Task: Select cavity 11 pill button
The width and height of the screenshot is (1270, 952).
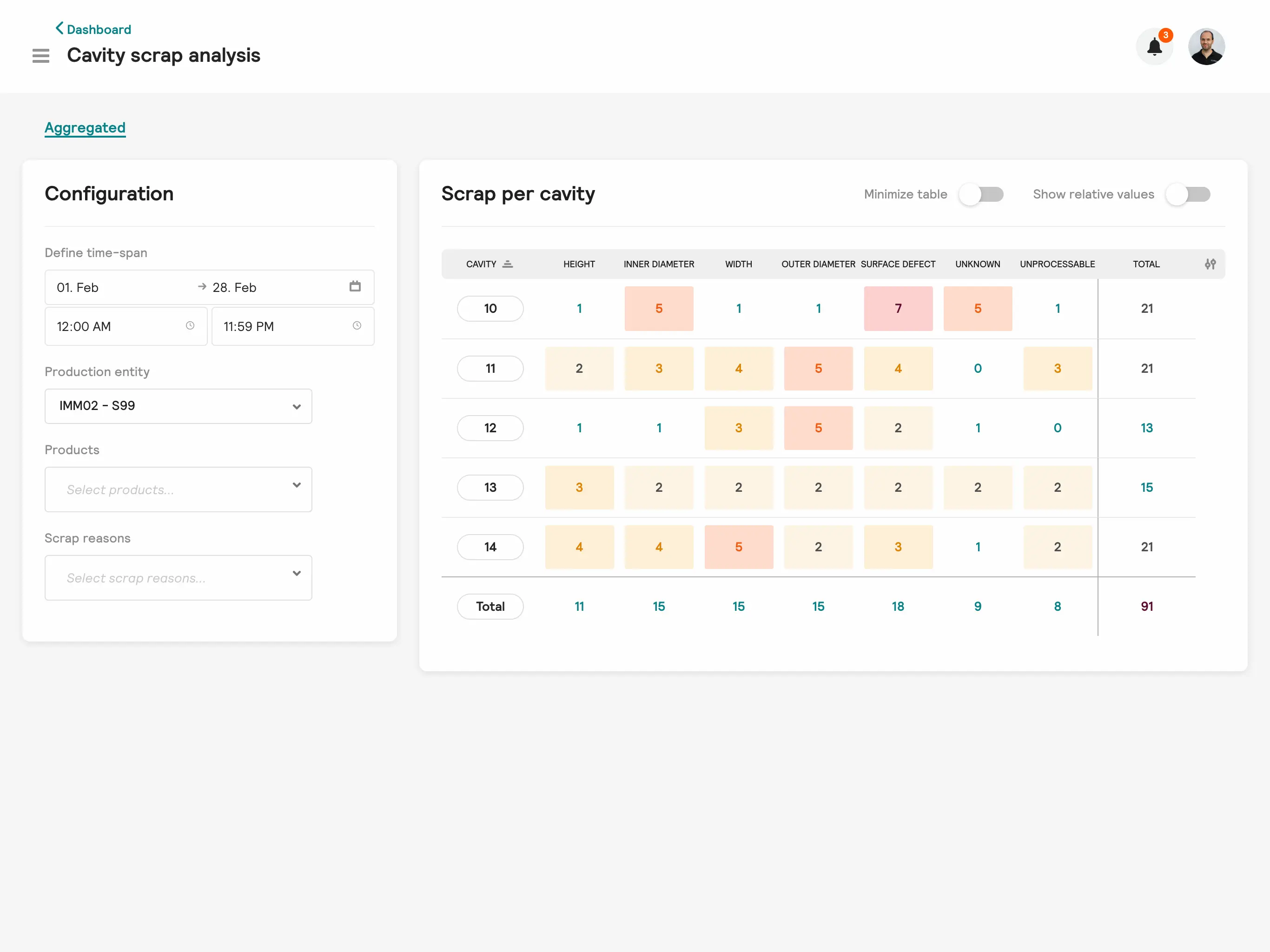Action: point(490,368)
